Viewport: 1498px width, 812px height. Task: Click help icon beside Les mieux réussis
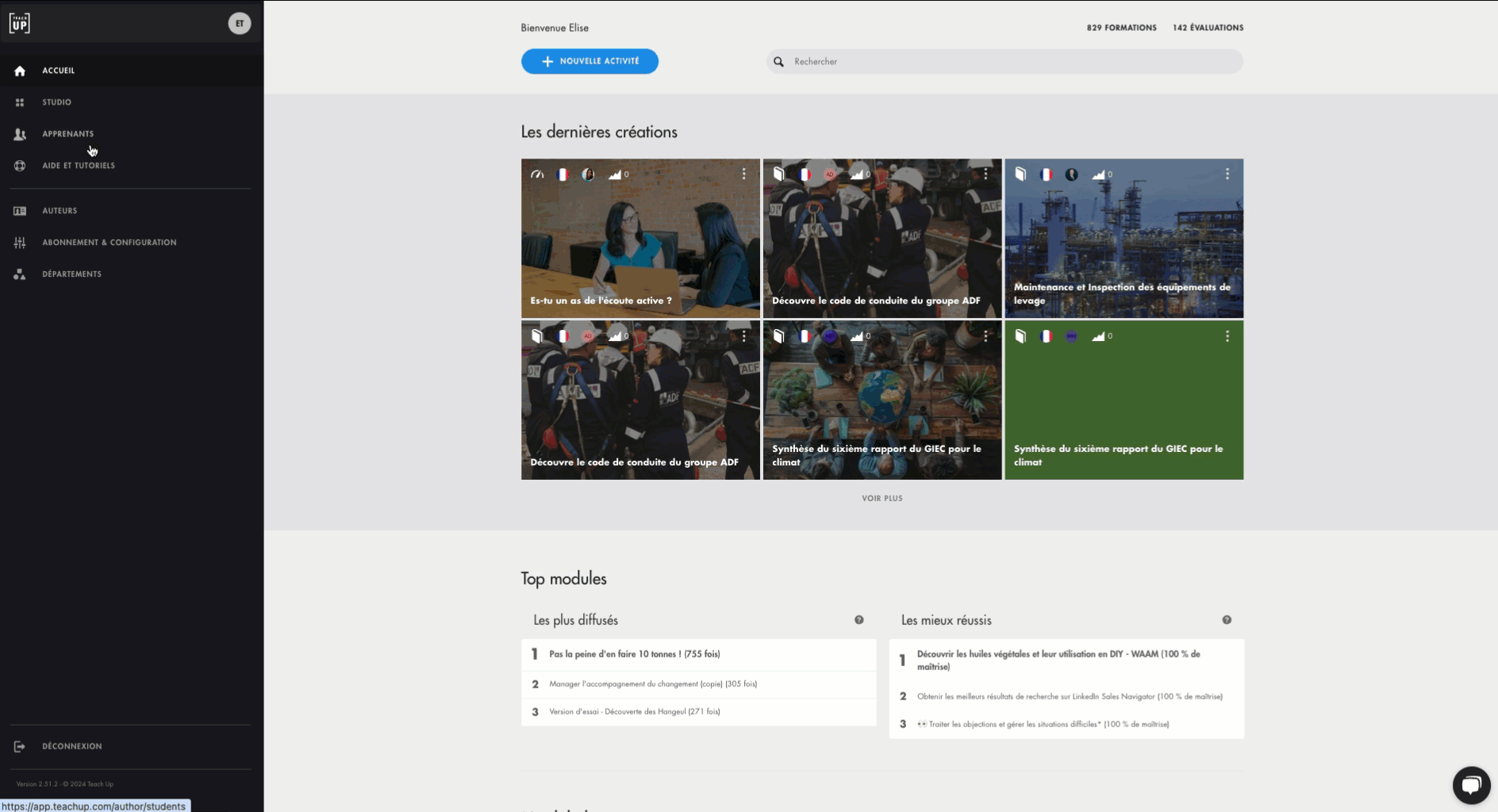[x=1227, y=620]
